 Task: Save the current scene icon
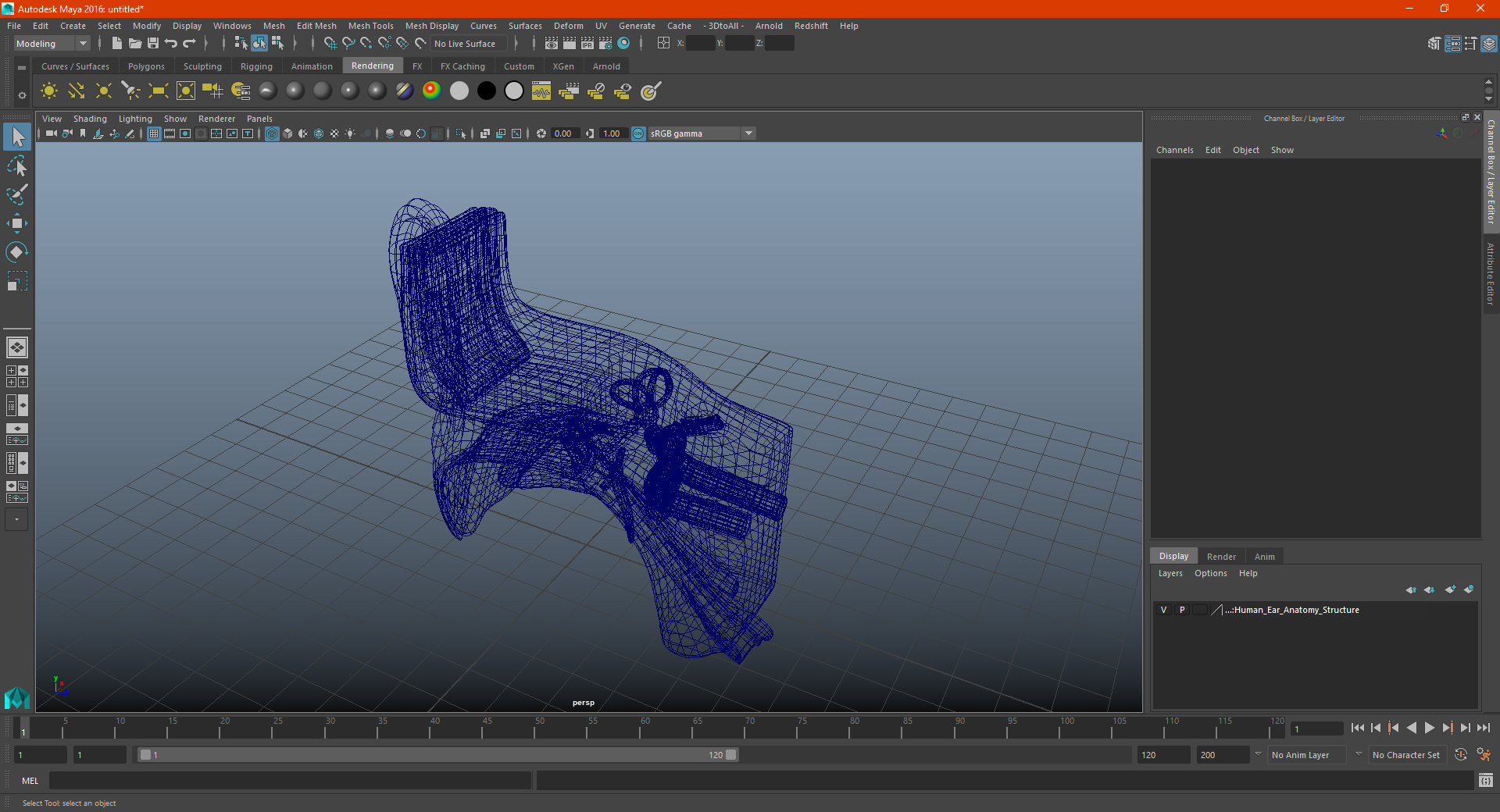pyautogui.click(x=153, y=44)
